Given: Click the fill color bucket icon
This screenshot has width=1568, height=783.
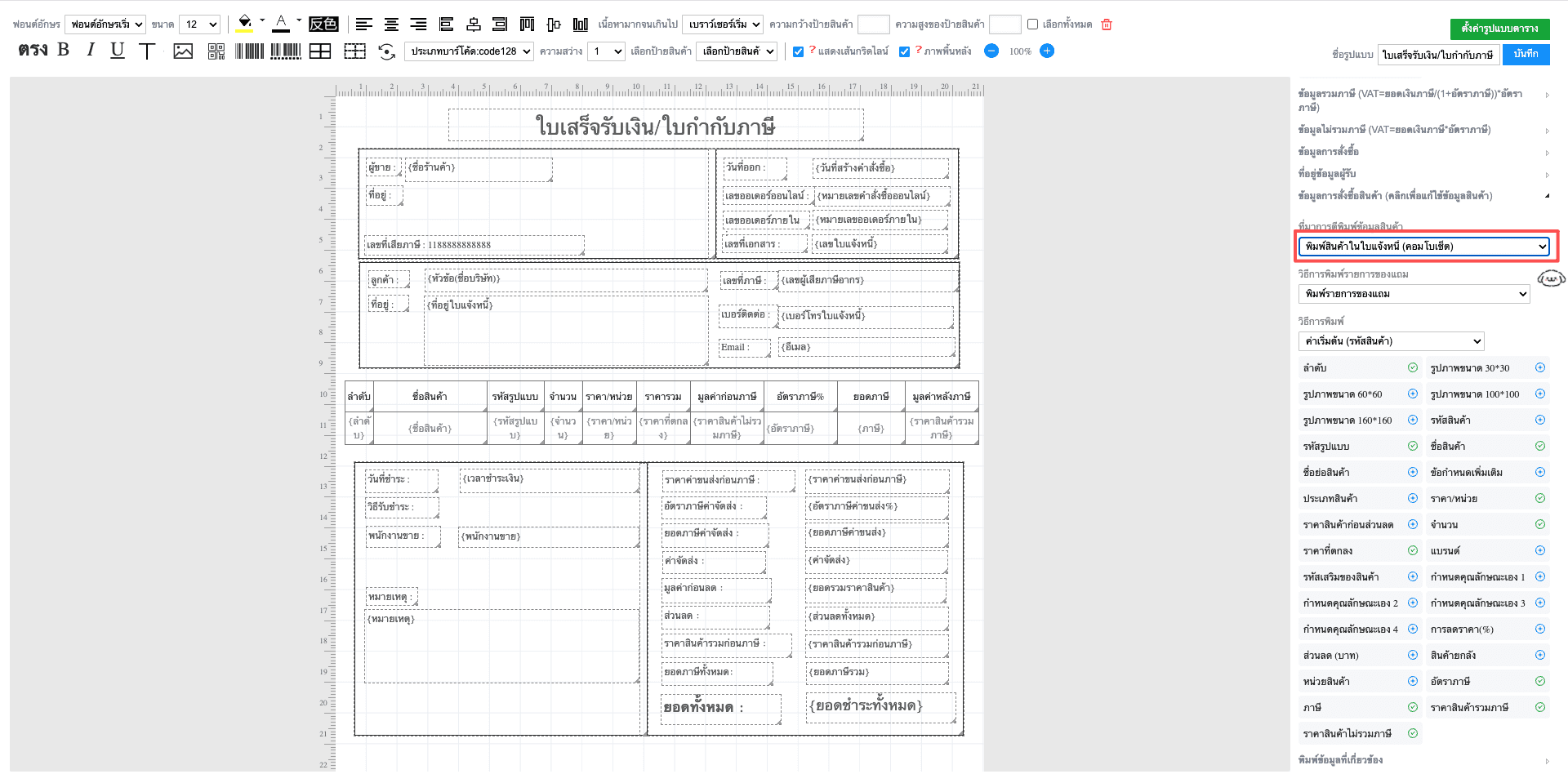Looking at the screenshot, I should 244,23.
